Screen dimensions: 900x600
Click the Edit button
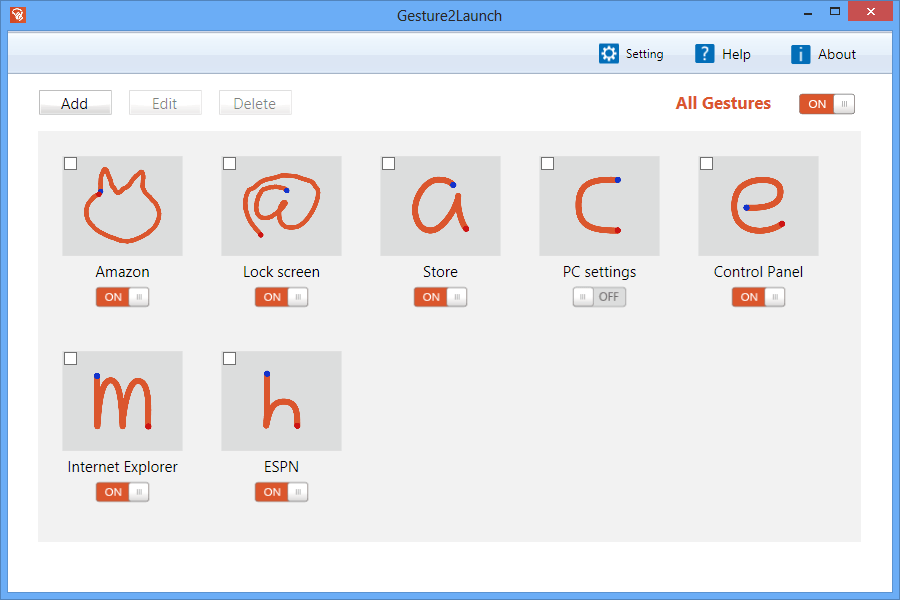point(165,103)
